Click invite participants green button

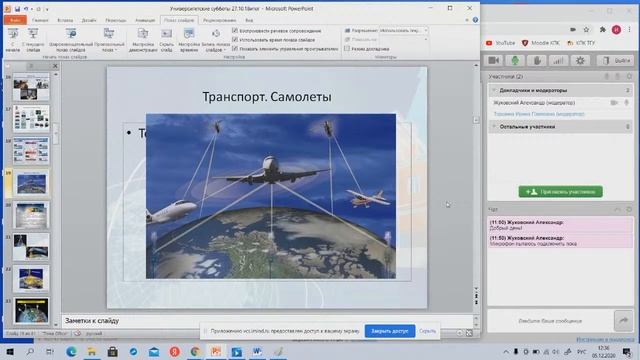[560, 191]
